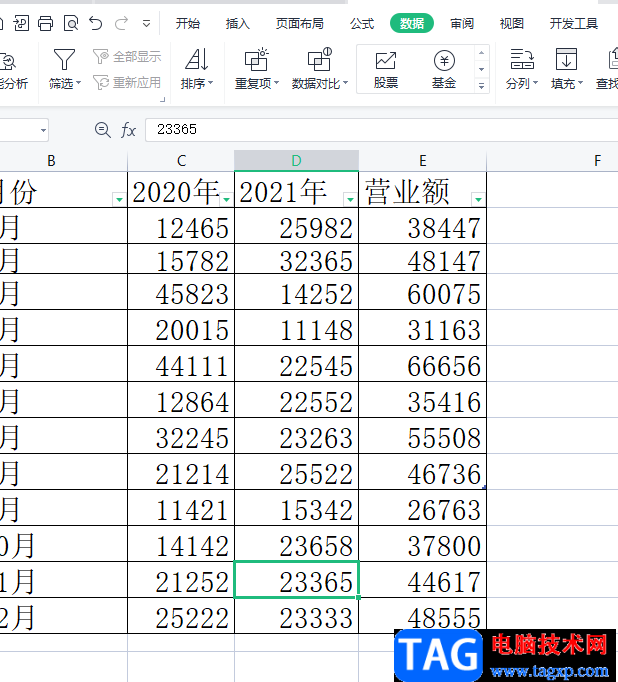Click the save-as icon in quick access toolbar

coord(21,23)
